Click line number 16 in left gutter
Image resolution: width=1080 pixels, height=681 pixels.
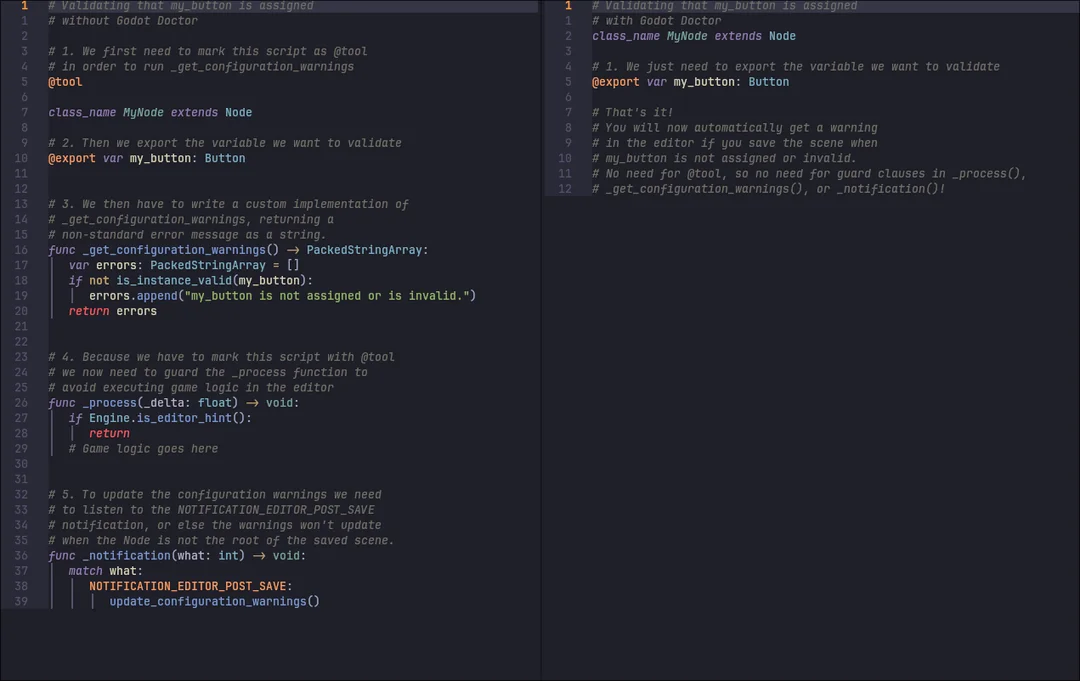21,250
